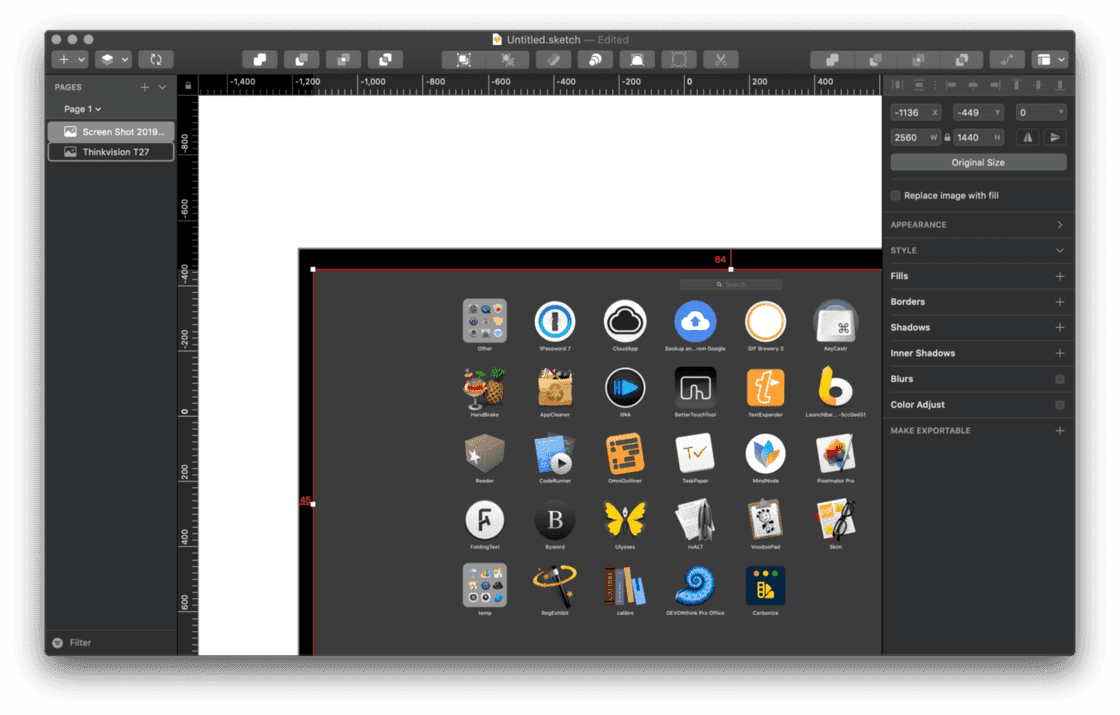
Task: Add a shadow with Shadows plus
Action: 1060,327
